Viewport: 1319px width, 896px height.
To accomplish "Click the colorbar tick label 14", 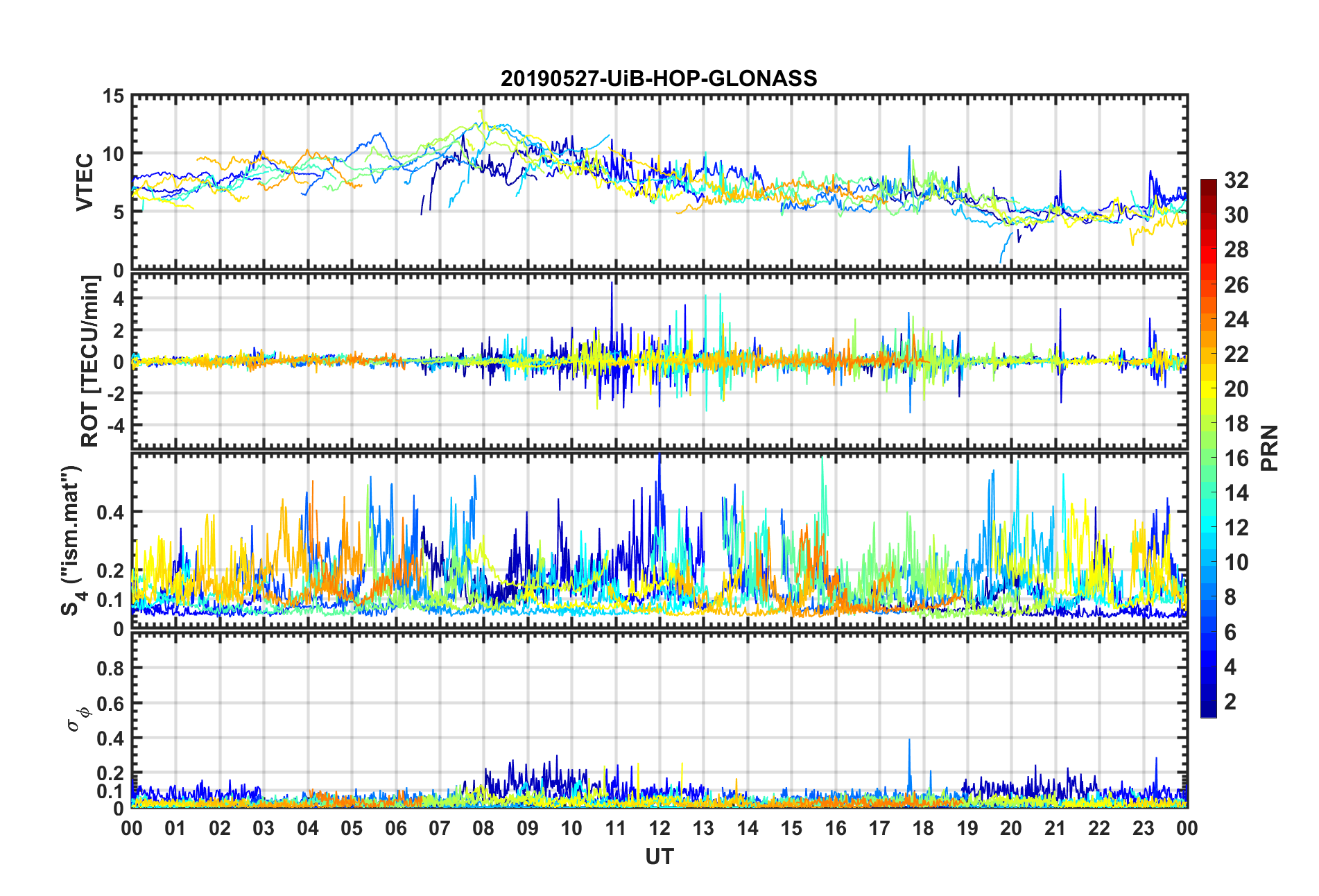I will [x=1236, y=493].
